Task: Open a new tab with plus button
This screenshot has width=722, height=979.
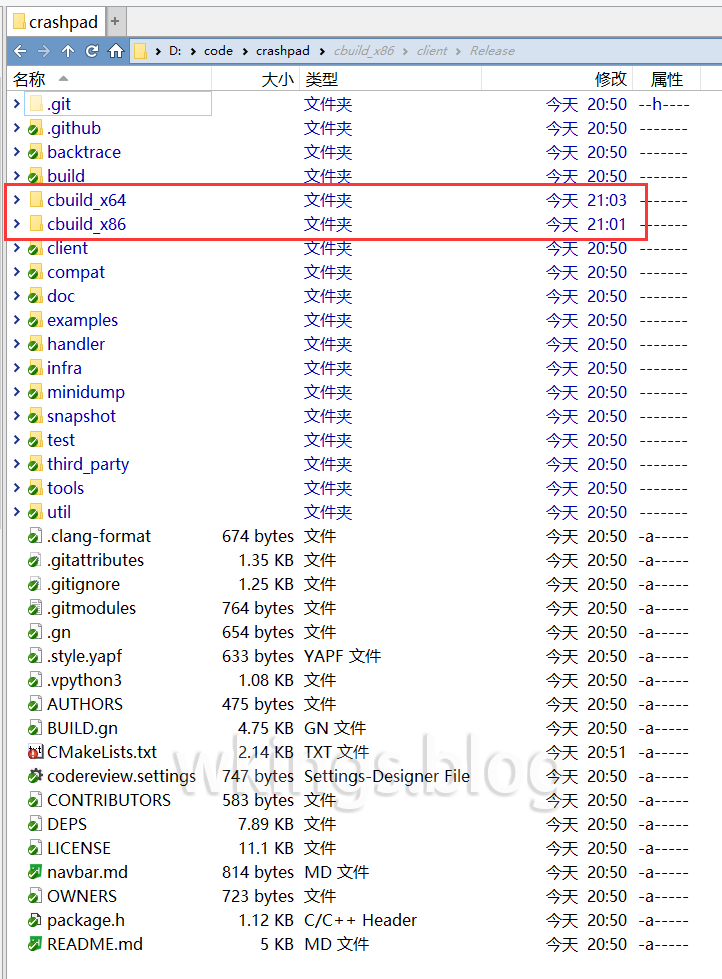Action: pyautogui.click(x=114, y=21)
